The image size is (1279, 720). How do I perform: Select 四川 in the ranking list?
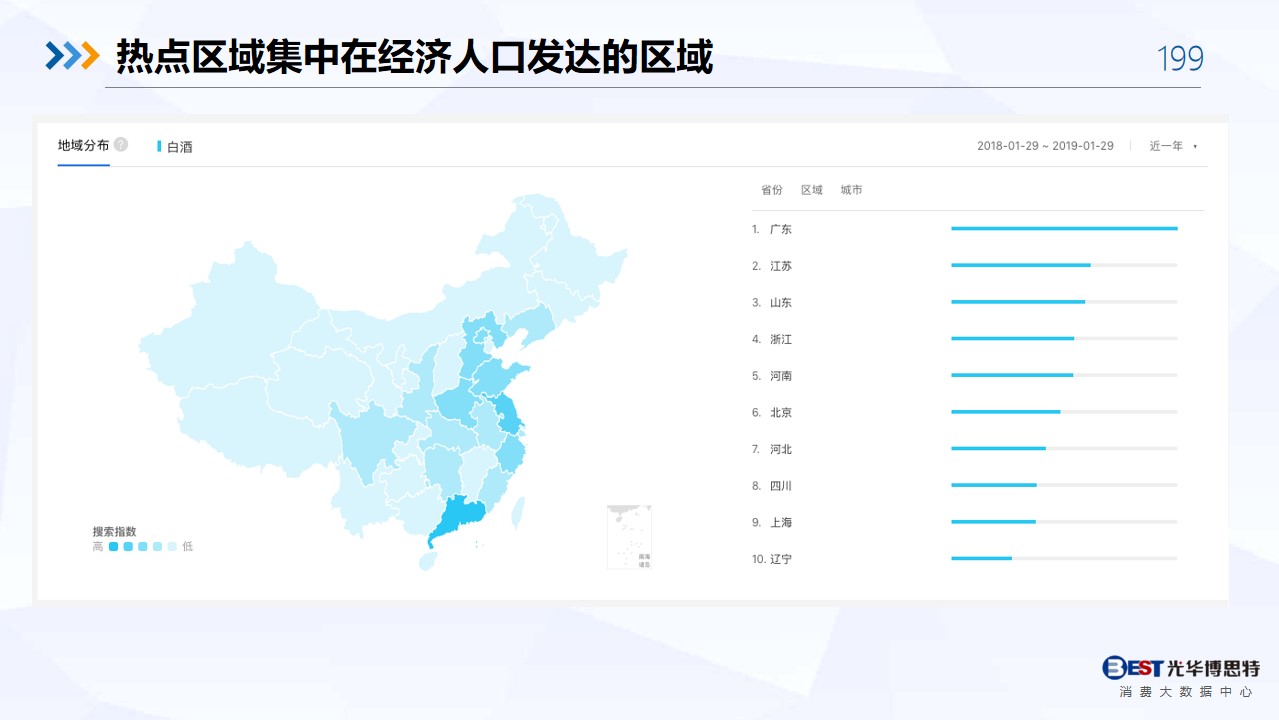[x=781, y=486]
